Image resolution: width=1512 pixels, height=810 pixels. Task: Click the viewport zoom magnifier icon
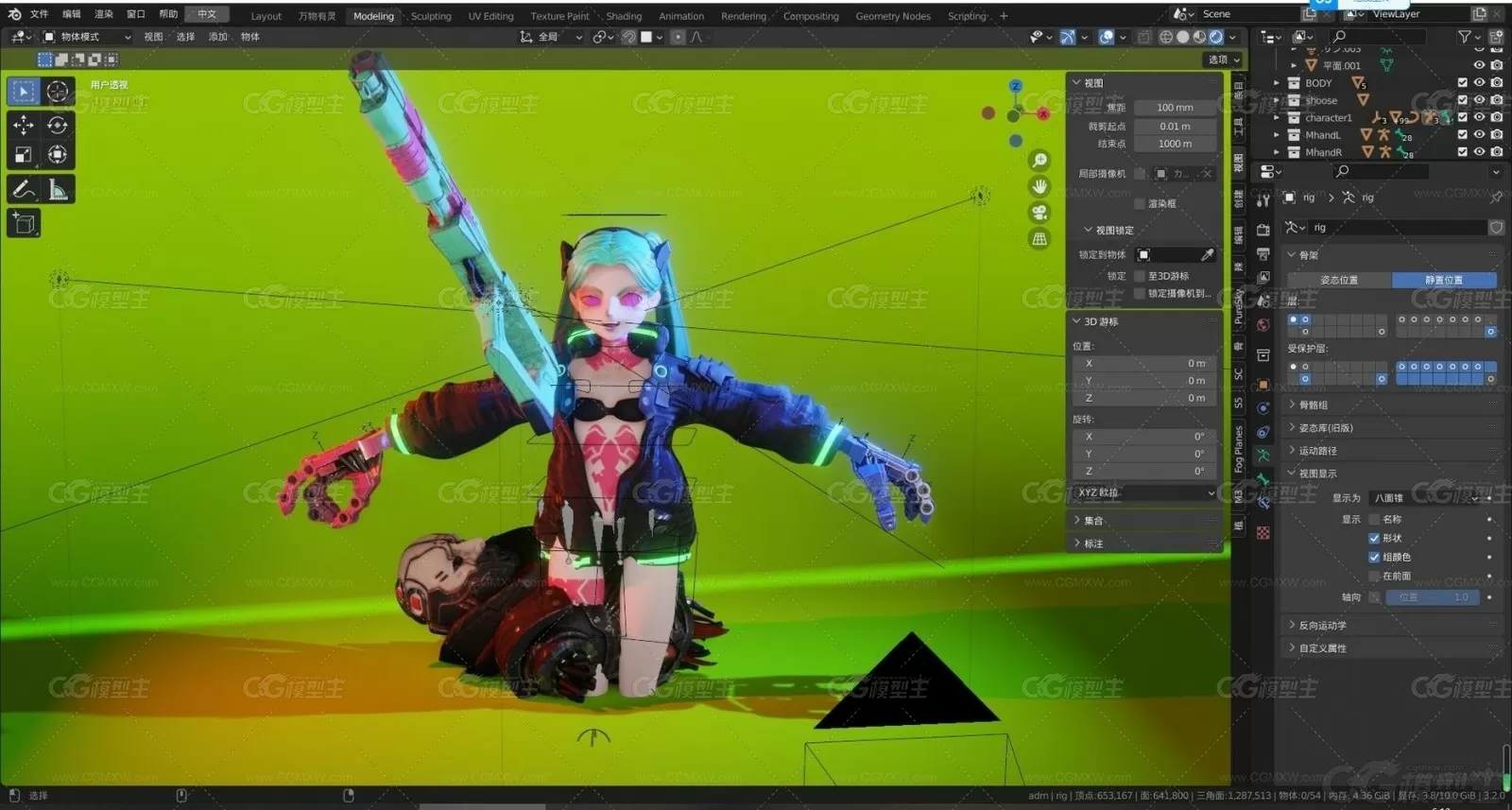click(1039, 161)
